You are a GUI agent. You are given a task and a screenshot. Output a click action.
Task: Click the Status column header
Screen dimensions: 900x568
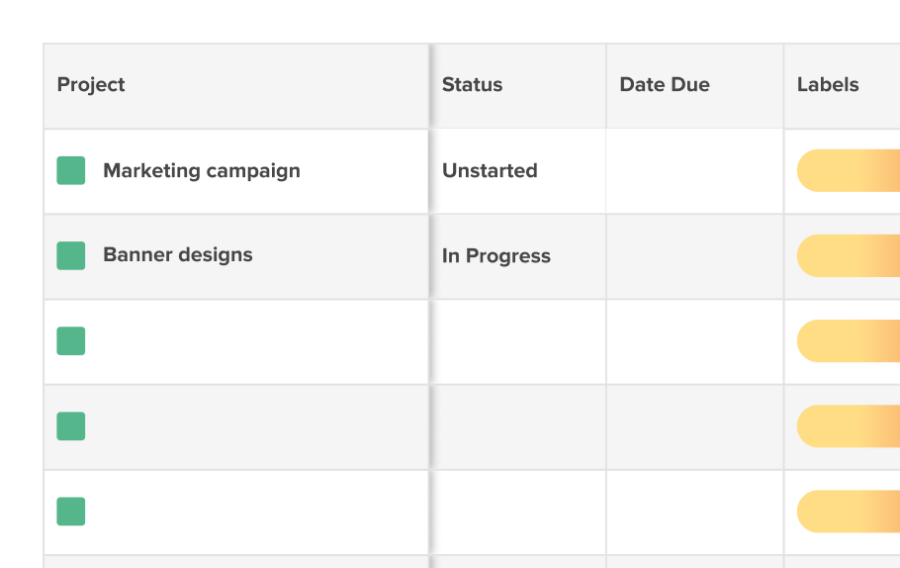point(472,85)
